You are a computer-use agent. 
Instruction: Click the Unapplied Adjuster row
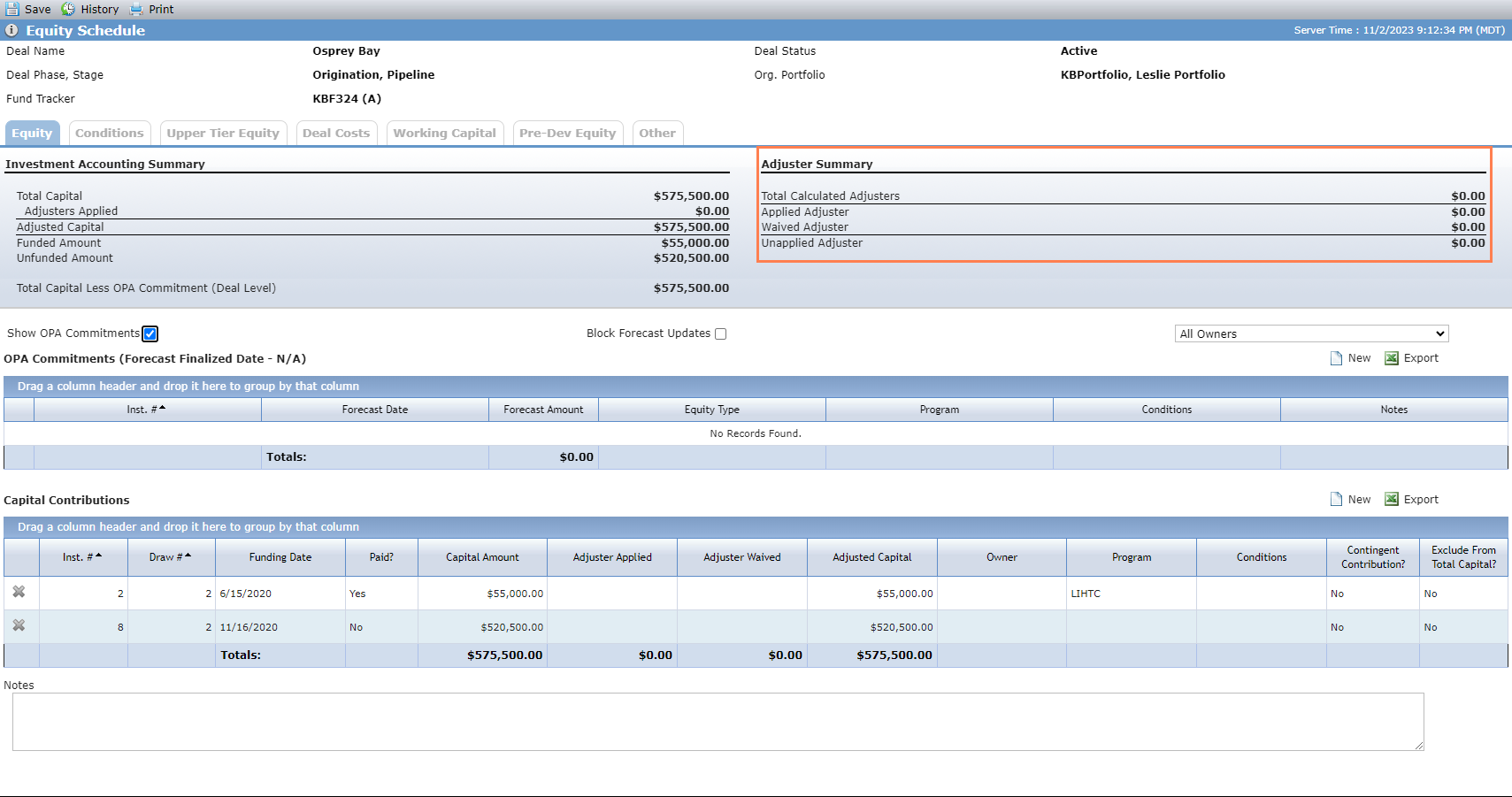tap(1124, 243)
